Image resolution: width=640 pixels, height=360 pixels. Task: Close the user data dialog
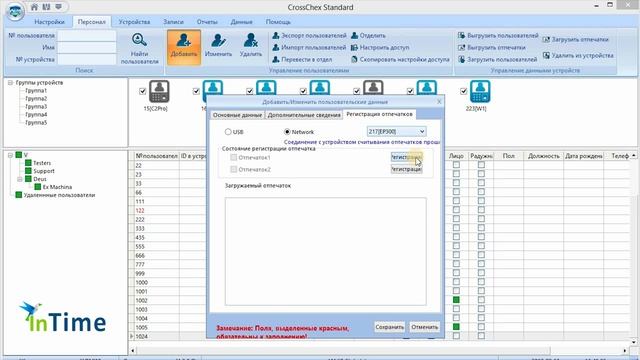(x=439, y=102)
